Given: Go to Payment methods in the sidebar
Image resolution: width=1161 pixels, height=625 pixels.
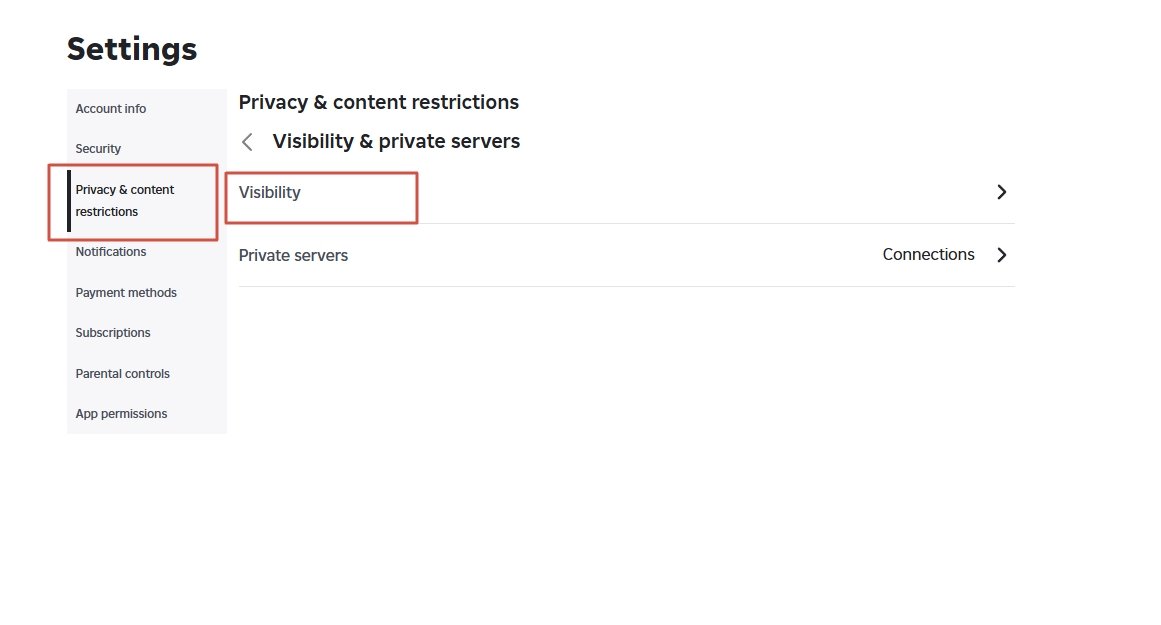Looking at the screenshot, I should tap(126, 293).
